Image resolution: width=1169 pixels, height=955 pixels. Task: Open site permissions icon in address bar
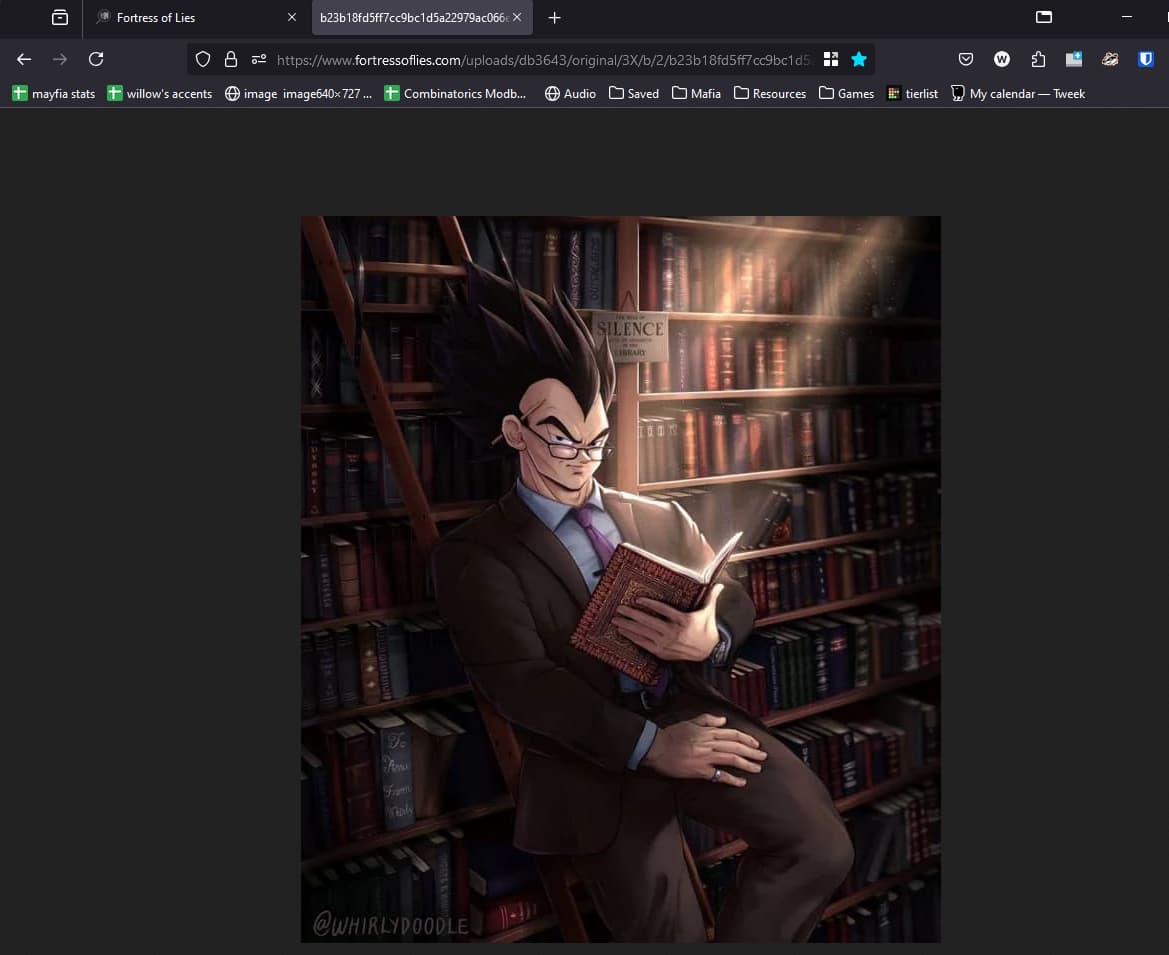259,60
